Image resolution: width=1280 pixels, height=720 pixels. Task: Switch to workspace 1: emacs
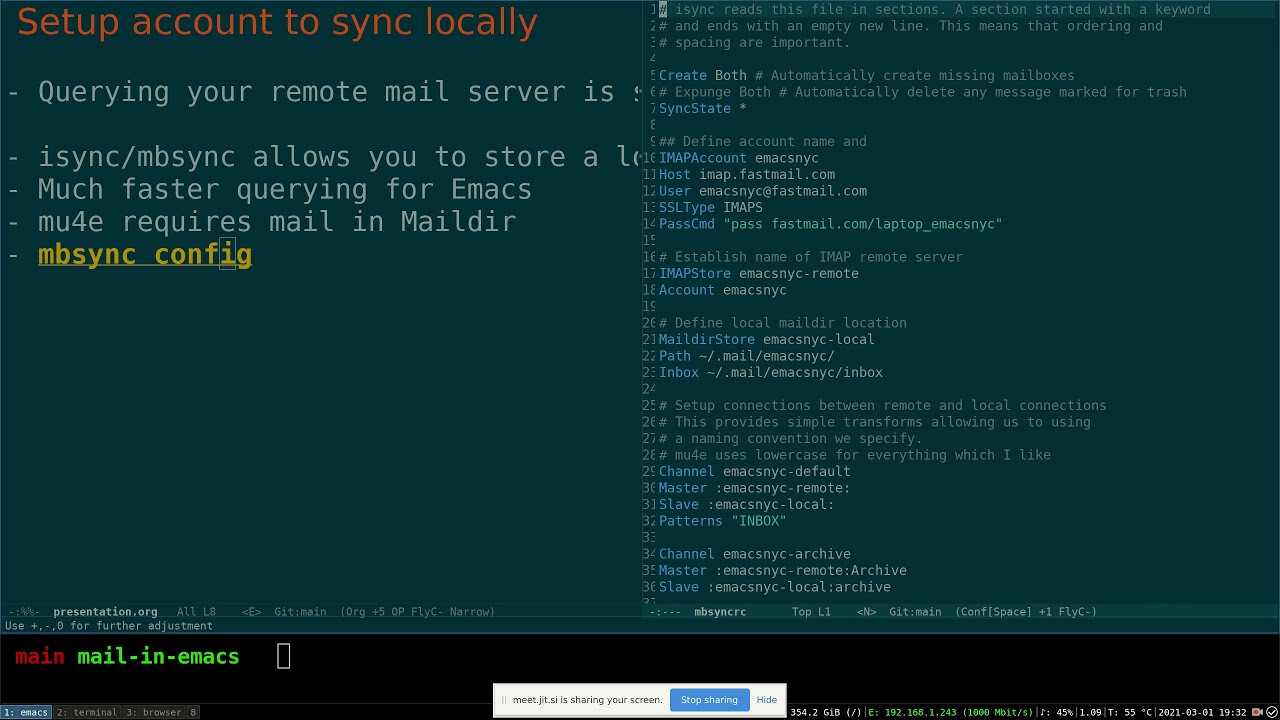(26, 712)
